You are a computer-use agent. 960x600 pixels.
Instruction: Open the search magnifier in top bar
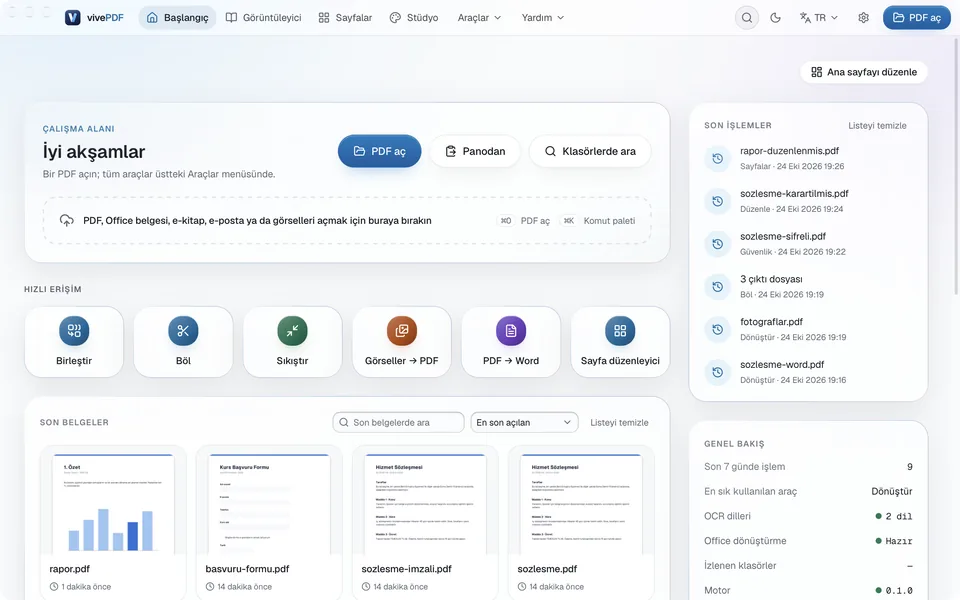tap(747, 18)
